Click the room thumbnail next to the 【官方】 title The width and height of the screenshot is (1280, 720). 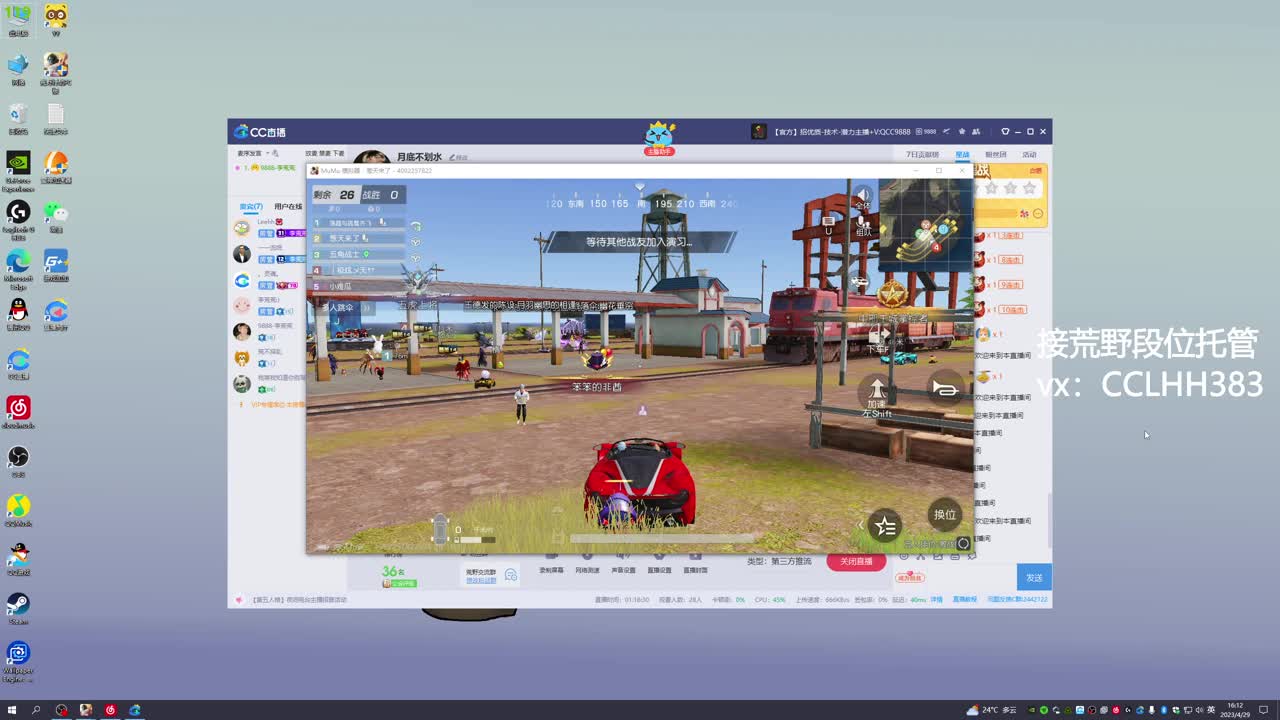click(759, 131)
